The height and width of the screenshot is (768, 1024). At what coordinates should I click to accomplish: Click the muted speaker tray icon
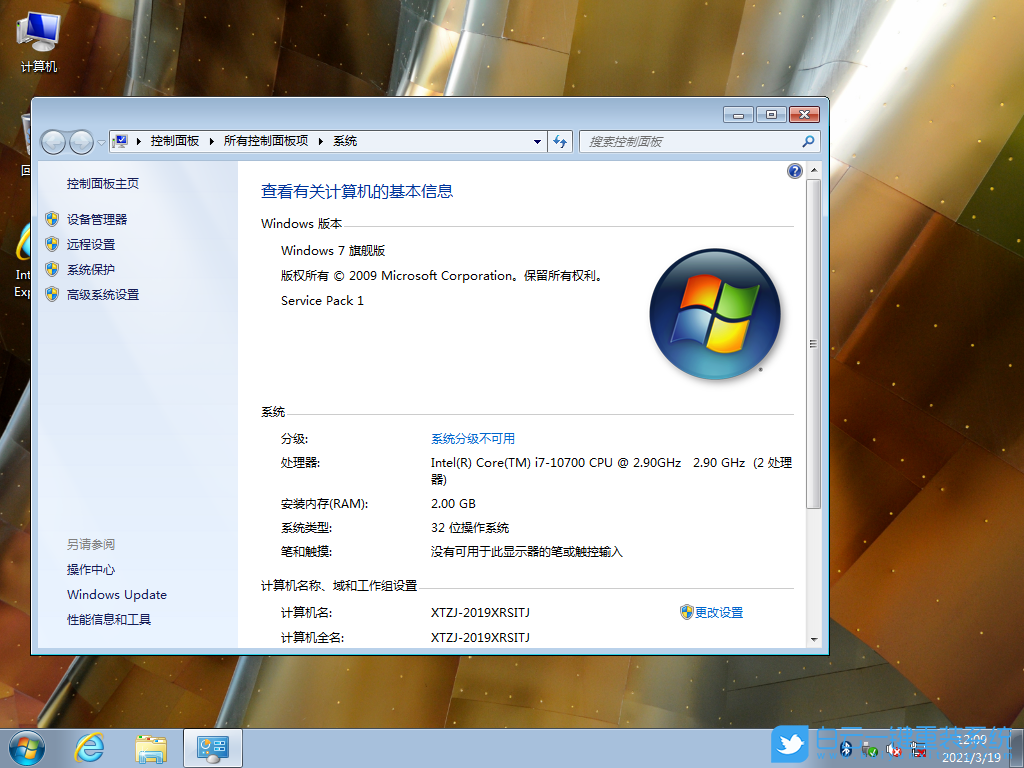[892, 749]
